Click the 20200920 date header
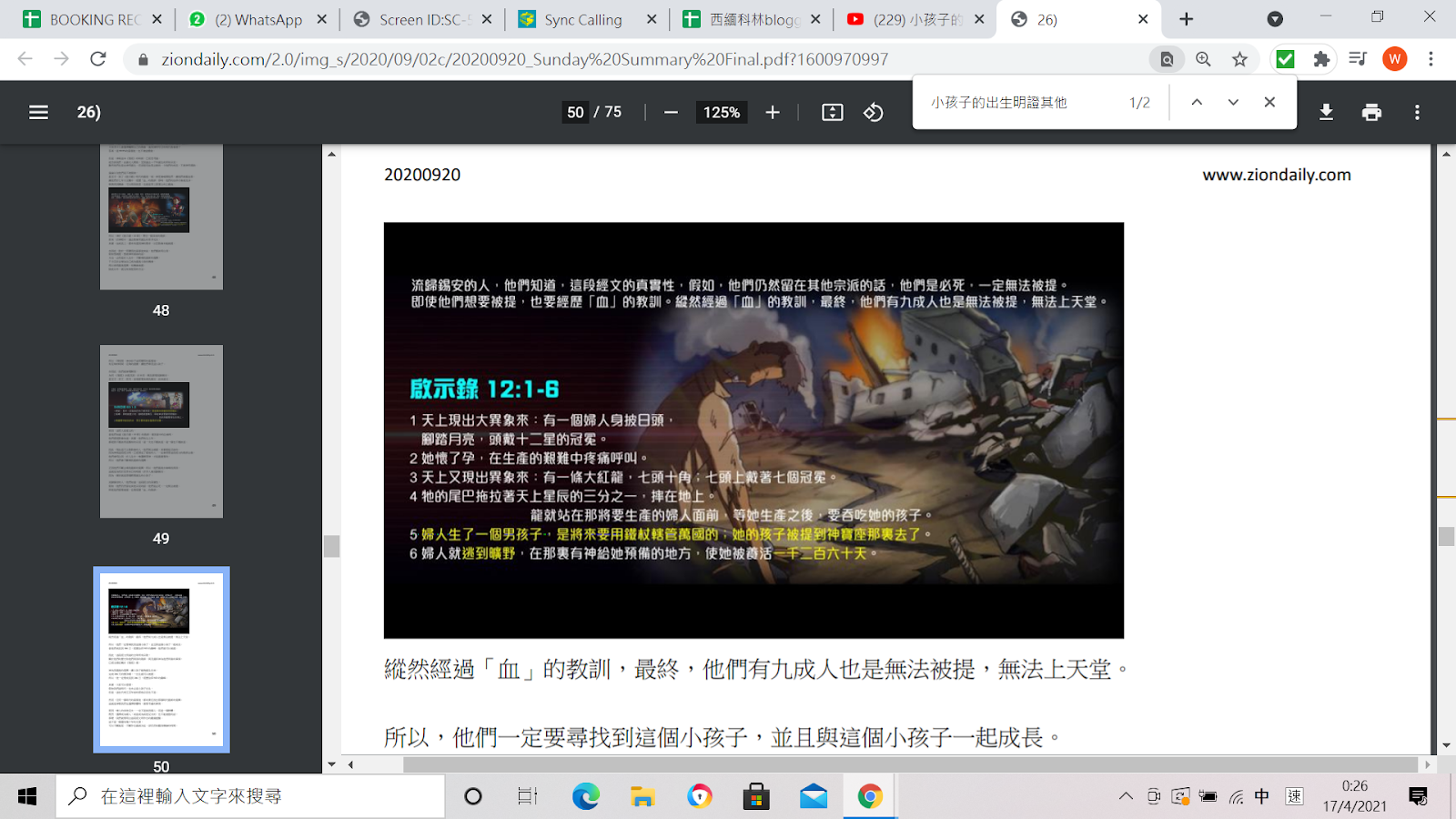Screen dimensions: 1456x819 point(422,175)
